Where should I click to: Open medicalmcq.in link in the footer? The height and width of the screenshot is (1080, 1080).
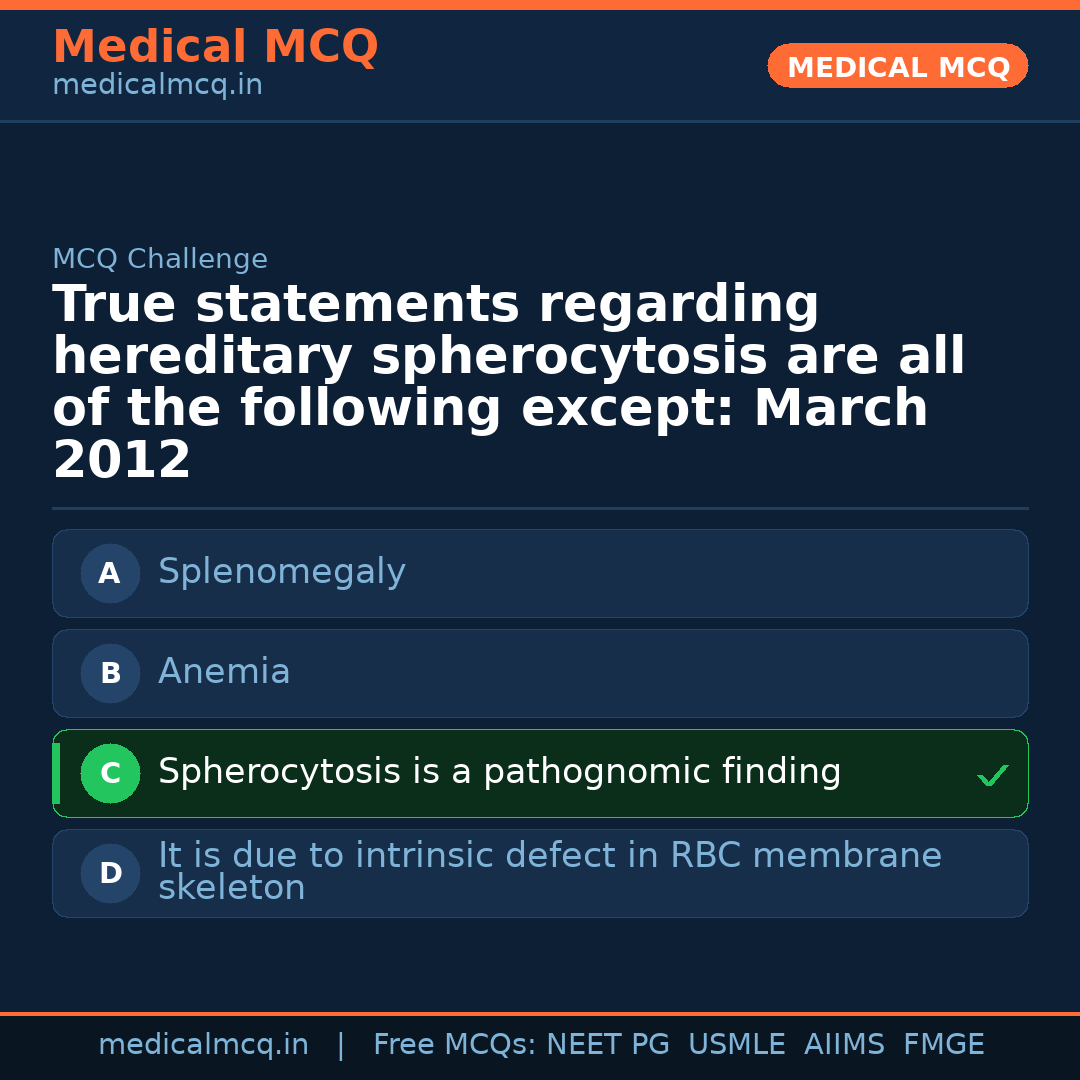[x=203, y=1045]
